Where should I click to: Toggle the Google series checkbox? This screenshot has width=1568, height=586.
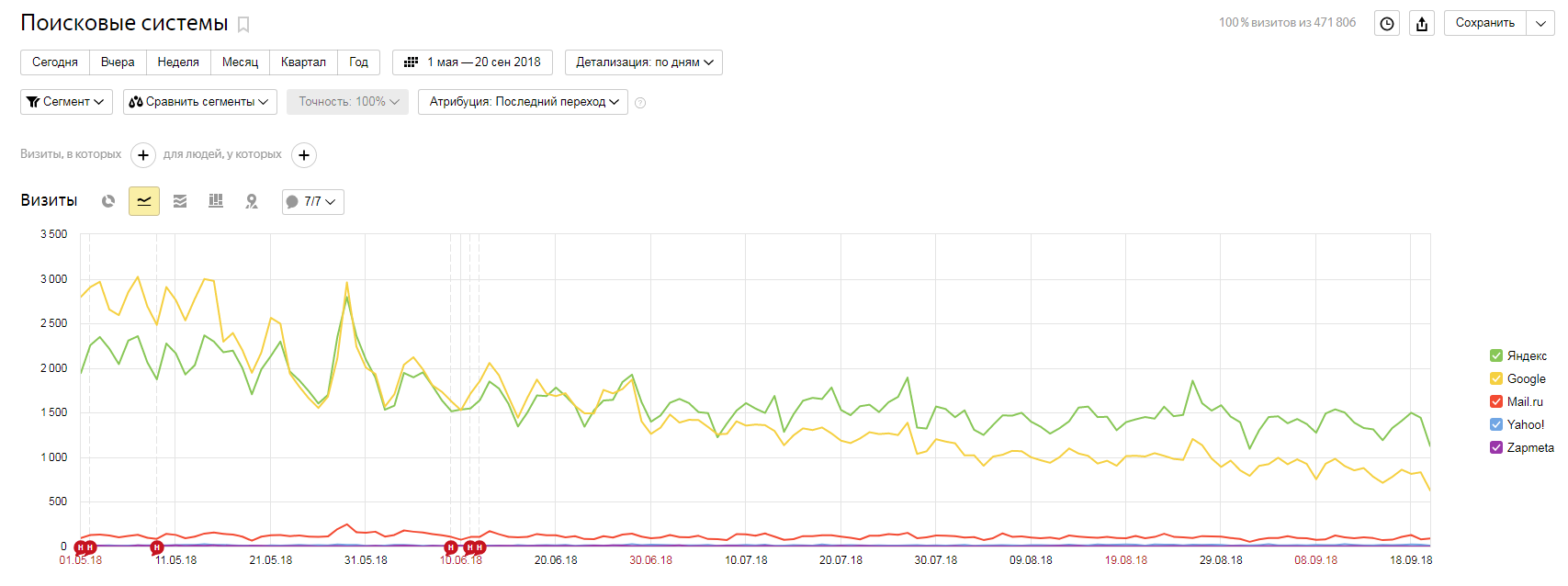(x=1496, y=378)
